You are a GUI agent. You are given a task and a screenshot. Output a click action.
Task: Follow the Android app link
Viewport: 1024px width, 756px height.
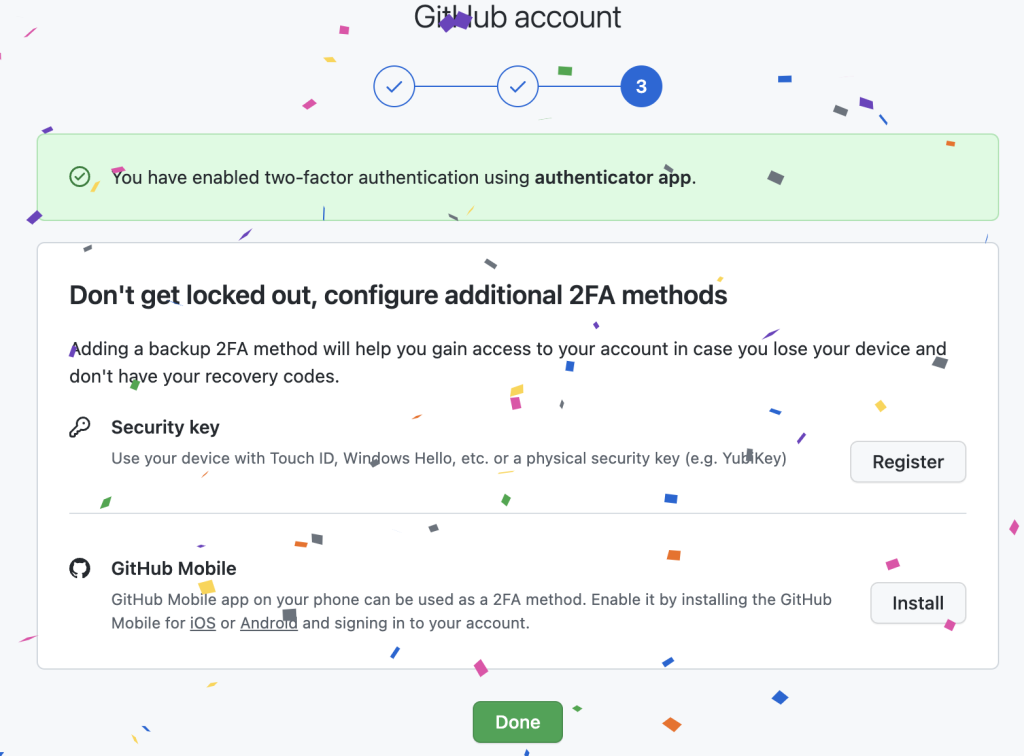click(268, 623)
